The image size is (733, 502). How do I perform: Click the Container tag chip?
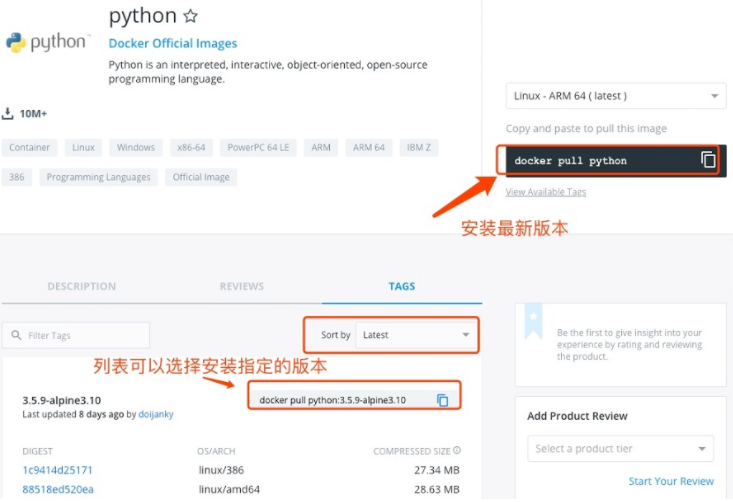pyautogui.click(x=29, y=148)
